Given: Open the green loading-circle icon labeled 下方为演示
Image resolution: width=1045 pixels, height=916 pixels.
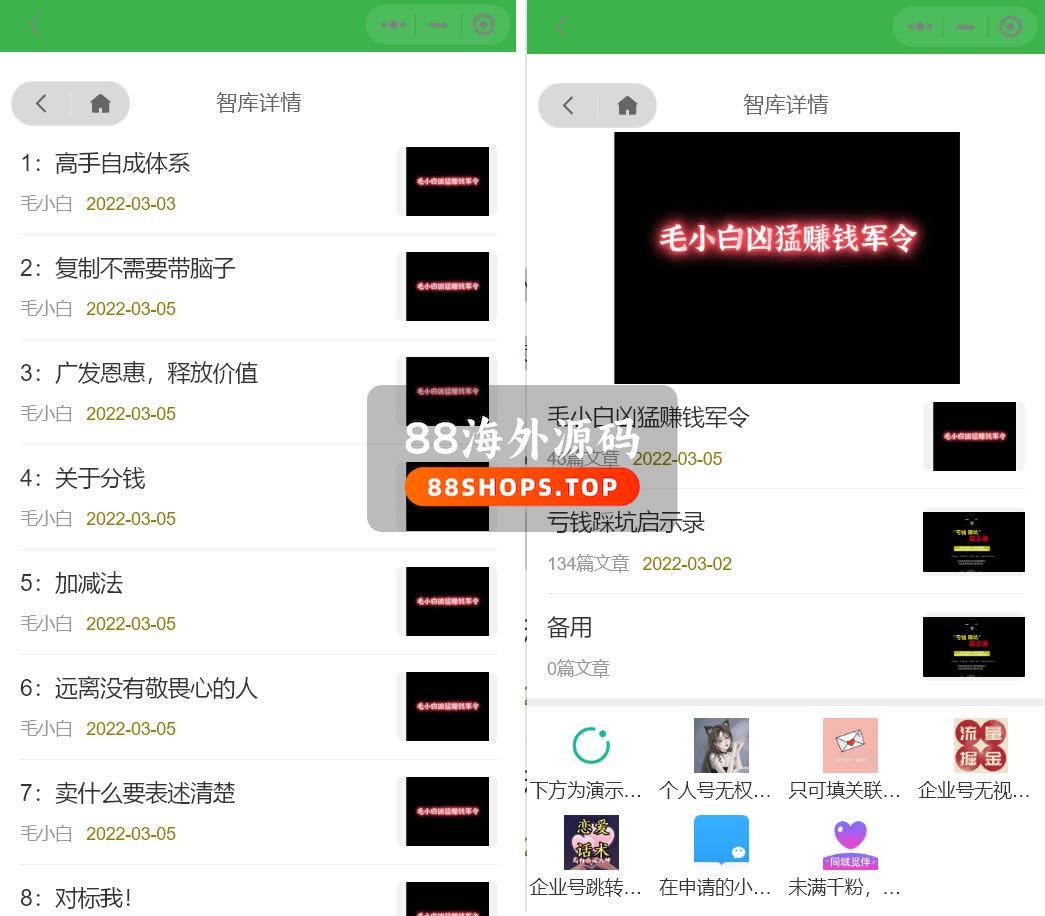Looking at the screenshot, I should pyautogui.click(x=591, y=746).
